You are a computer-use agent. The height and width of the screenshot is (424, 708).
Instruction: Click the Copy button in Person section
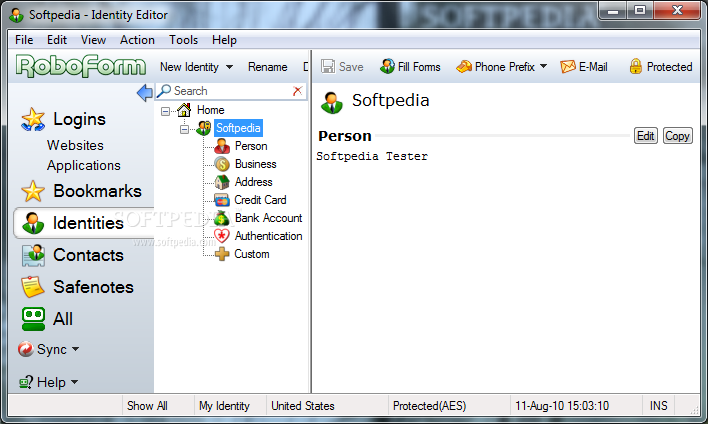point(677,136)
